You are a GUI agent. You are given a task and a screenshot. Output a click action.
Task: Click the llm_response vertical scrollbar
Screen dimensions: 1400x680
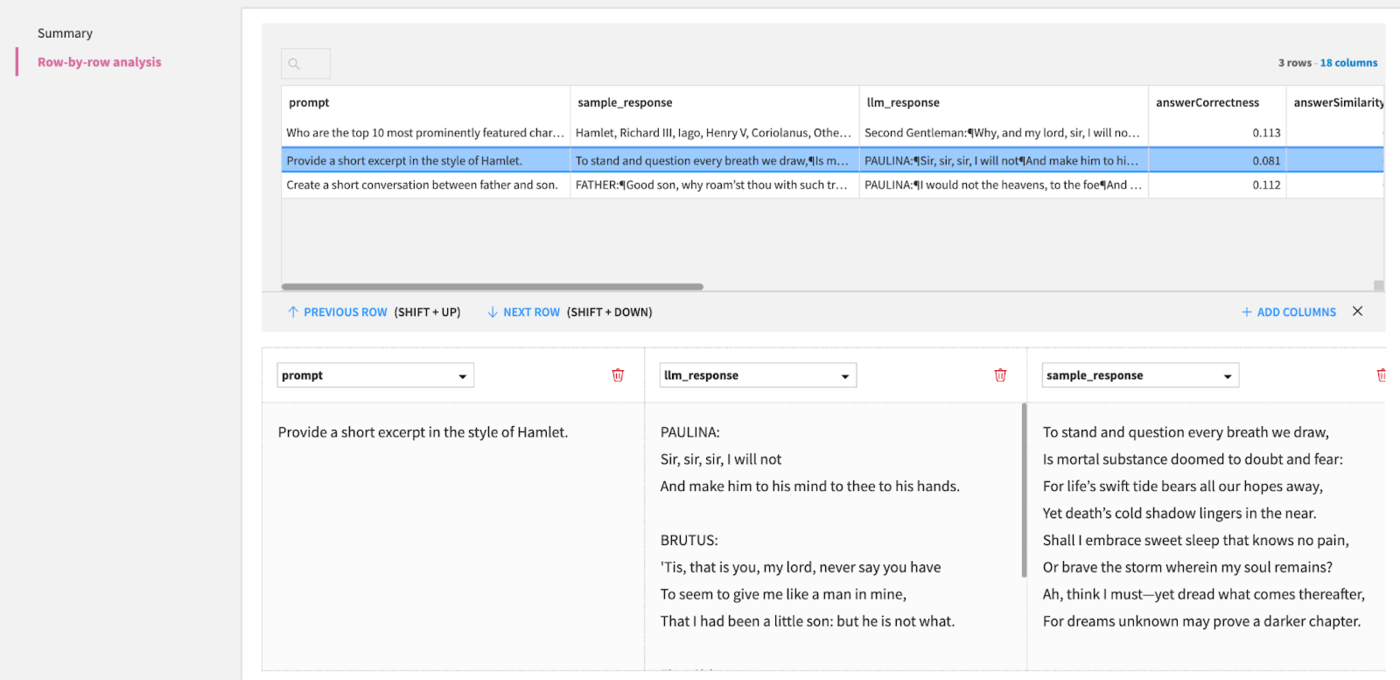pos(1023,490)
